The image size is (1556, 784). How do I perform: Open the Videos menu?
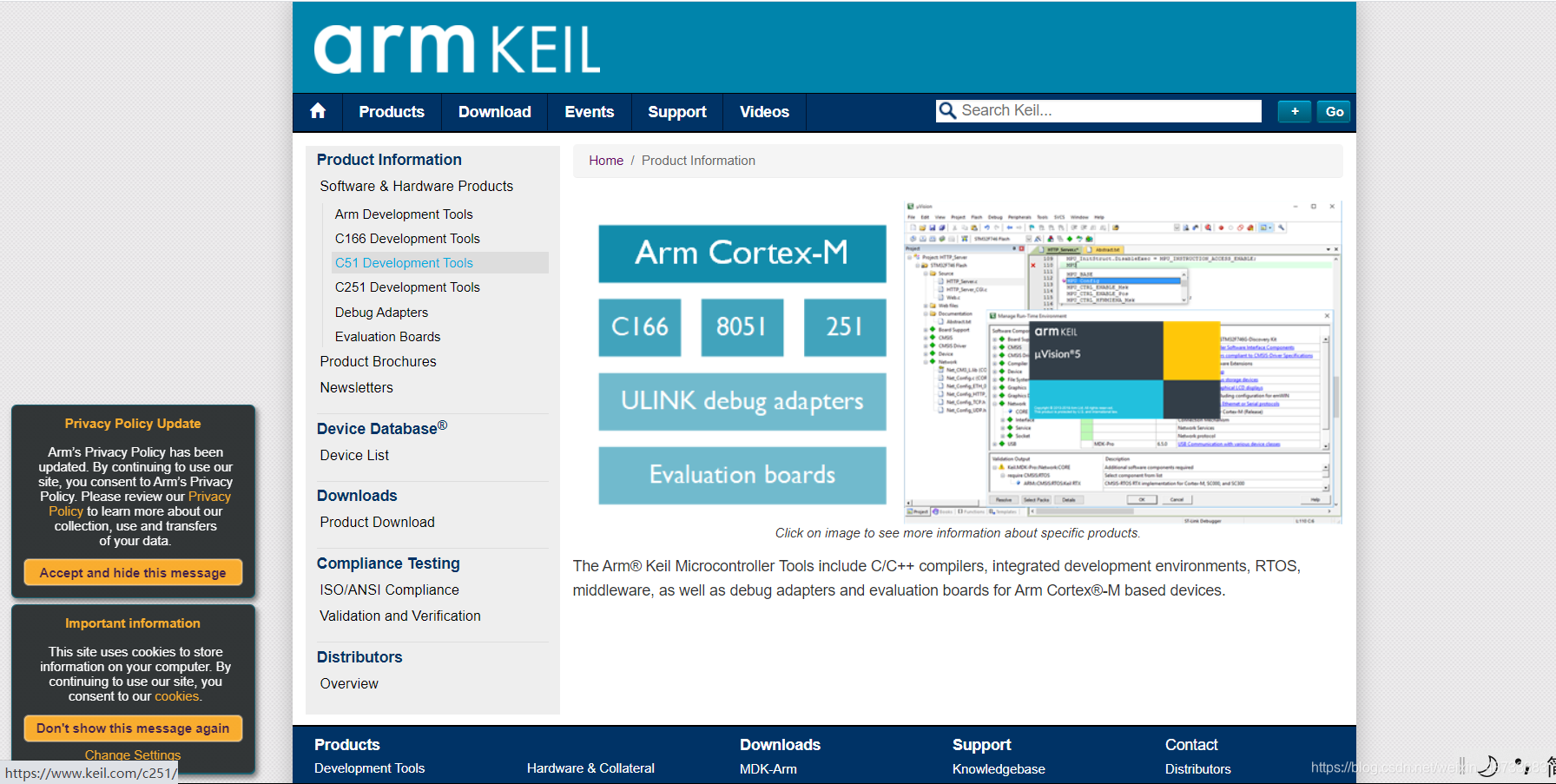(x=764, y=112)
